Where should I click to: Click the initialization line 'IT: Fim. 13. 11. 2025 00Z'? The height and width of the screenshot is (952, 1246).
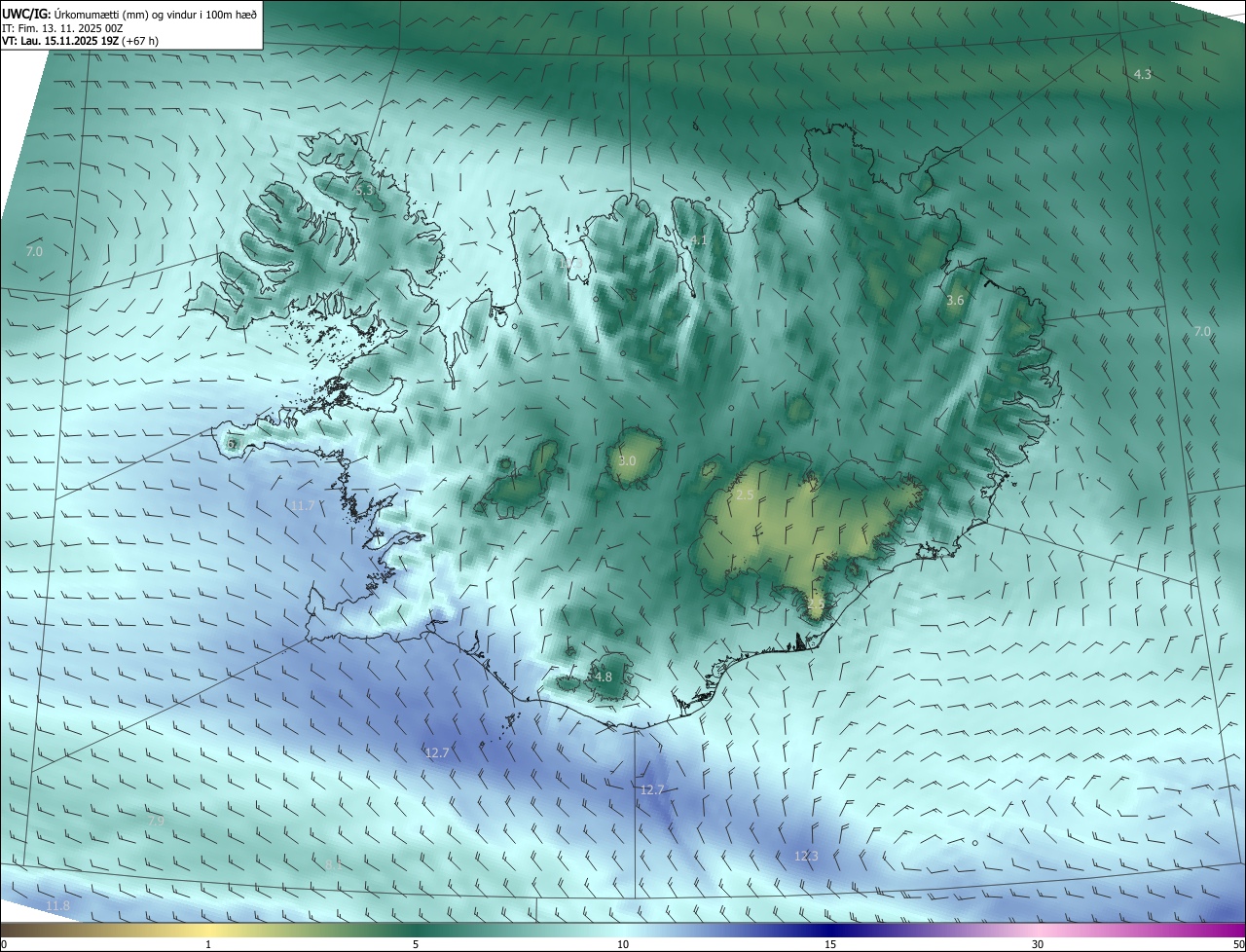click(x=60, y=28)
